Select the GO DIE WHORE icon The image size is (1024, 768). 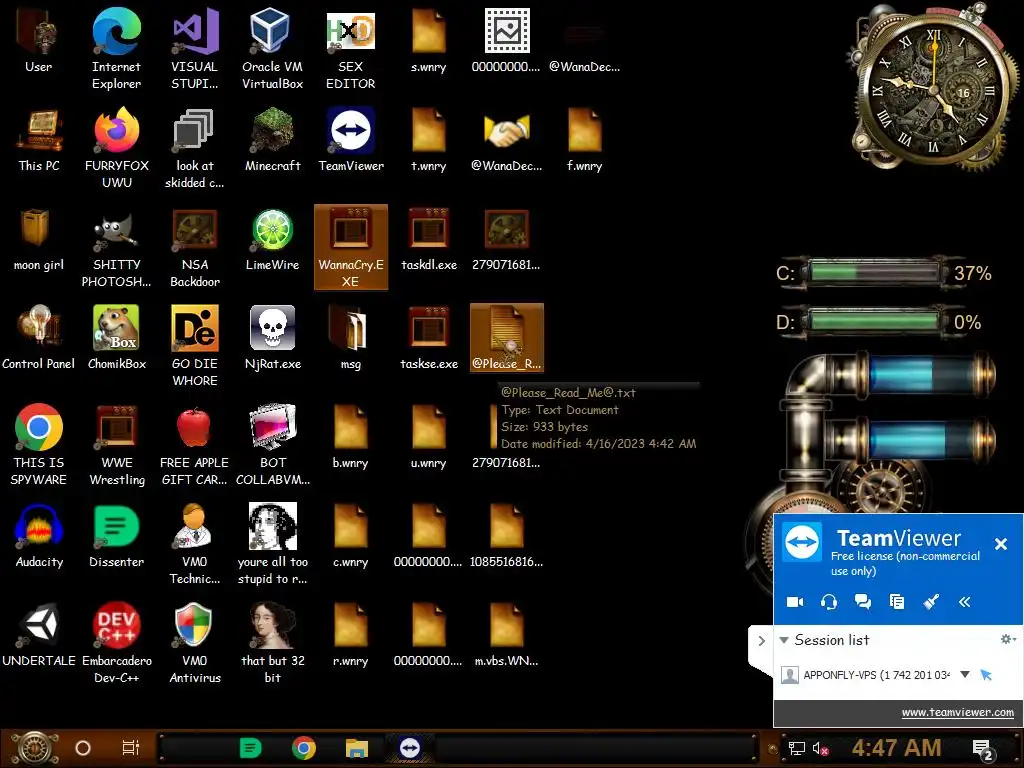pyautogui.click(x=195, y=346)
